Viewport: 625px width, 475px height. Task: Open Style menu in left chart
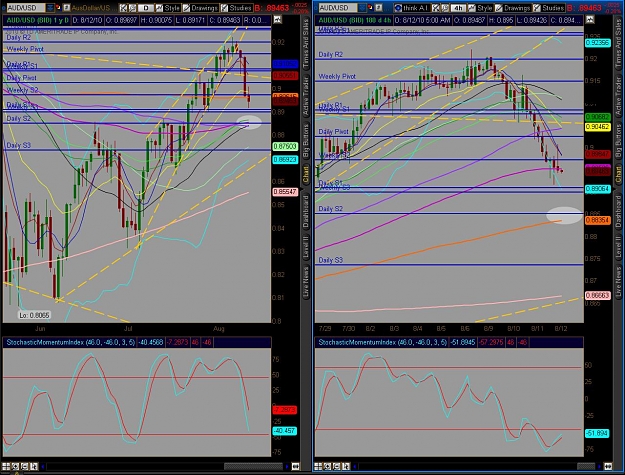[167, 8]
